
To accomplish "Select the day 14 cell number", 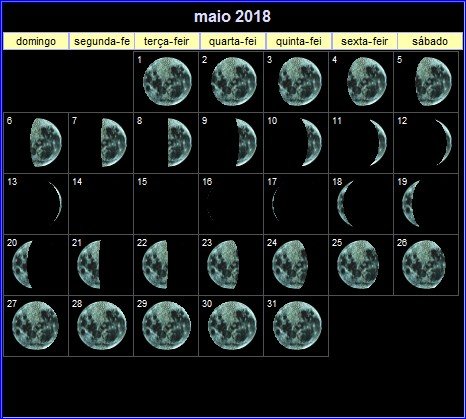I will pyautogui.click(x=77, y=182).
